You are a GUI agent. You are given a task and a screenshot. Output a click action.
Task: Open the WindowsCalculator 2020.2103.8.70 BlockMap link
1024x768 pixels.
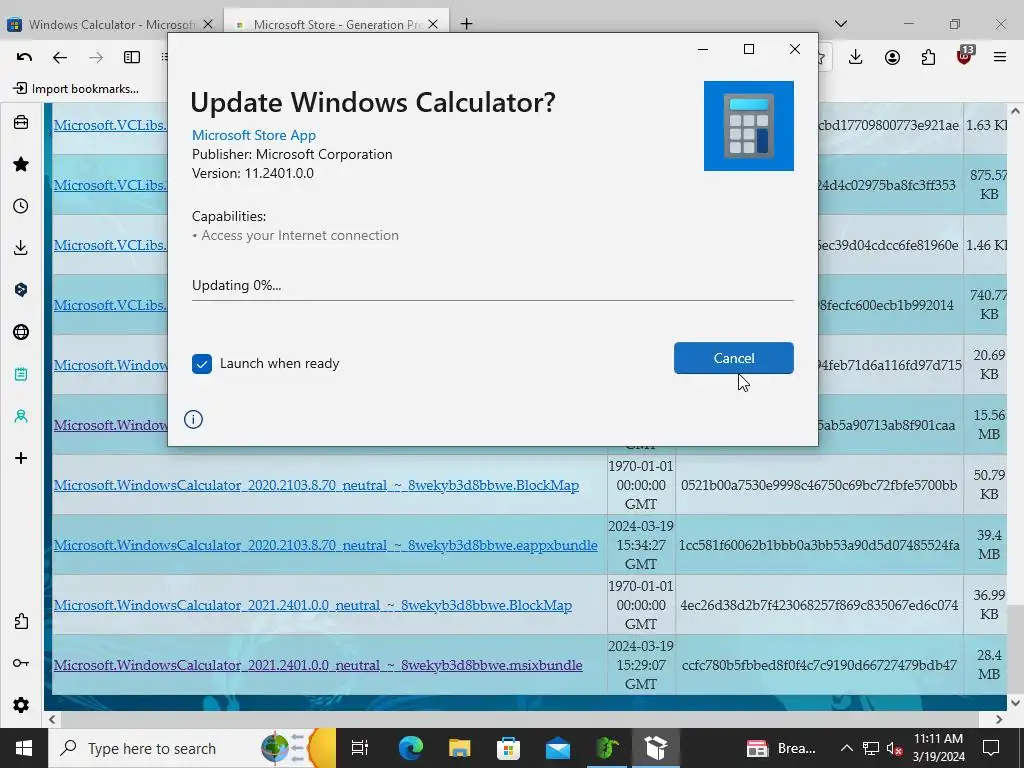[x=316, y=485]
